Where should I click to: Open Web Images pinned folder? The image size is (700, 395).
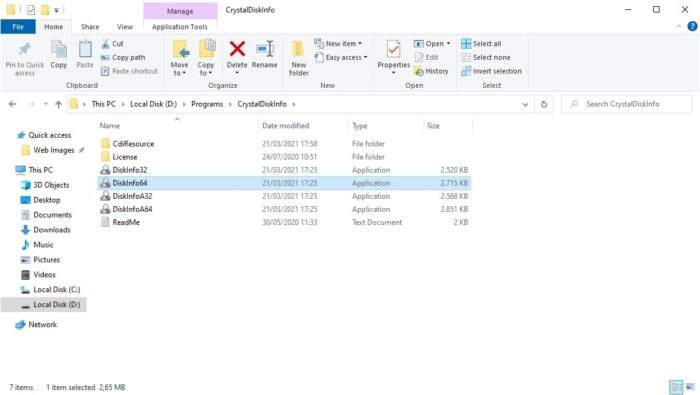48,150
